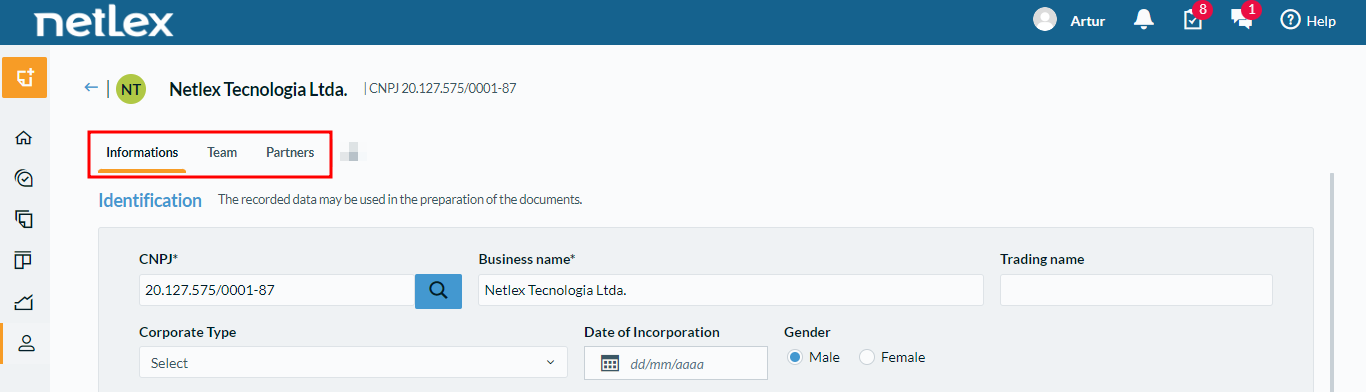Click the empty Trading name field

click(x=1136, y=290)
